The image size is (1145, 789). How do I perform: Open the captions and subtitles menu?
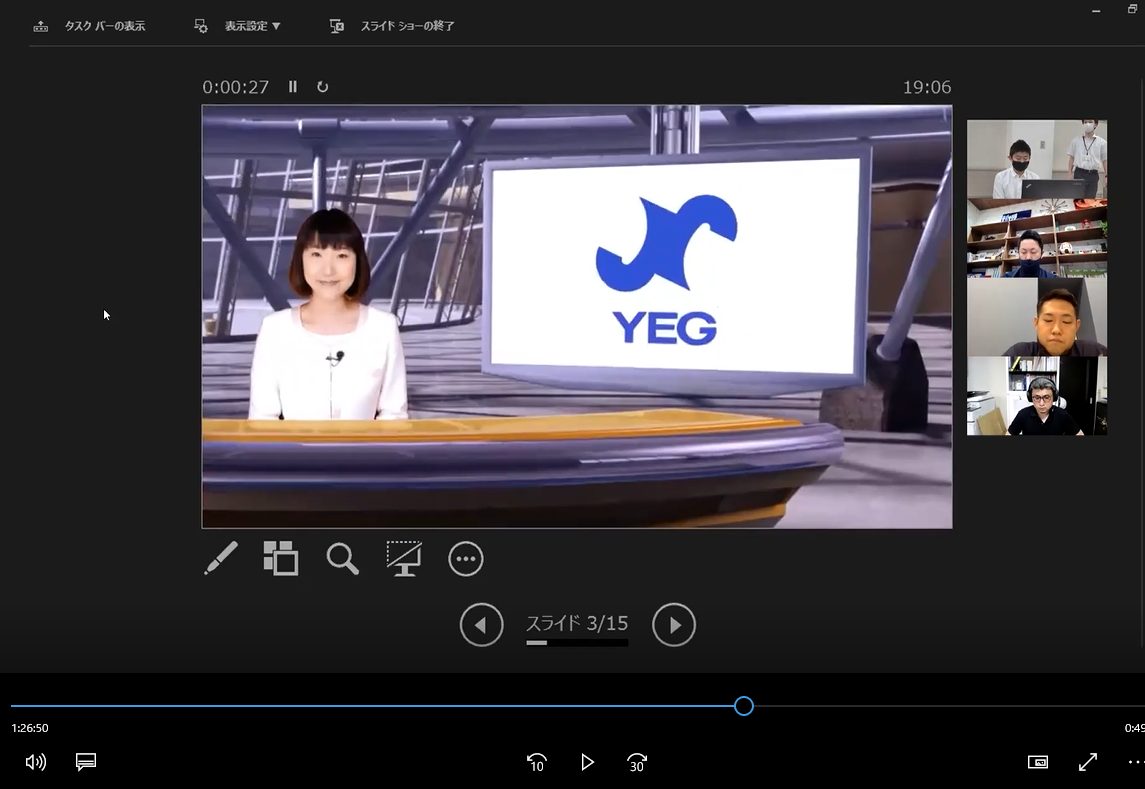(x=86, y=763)
